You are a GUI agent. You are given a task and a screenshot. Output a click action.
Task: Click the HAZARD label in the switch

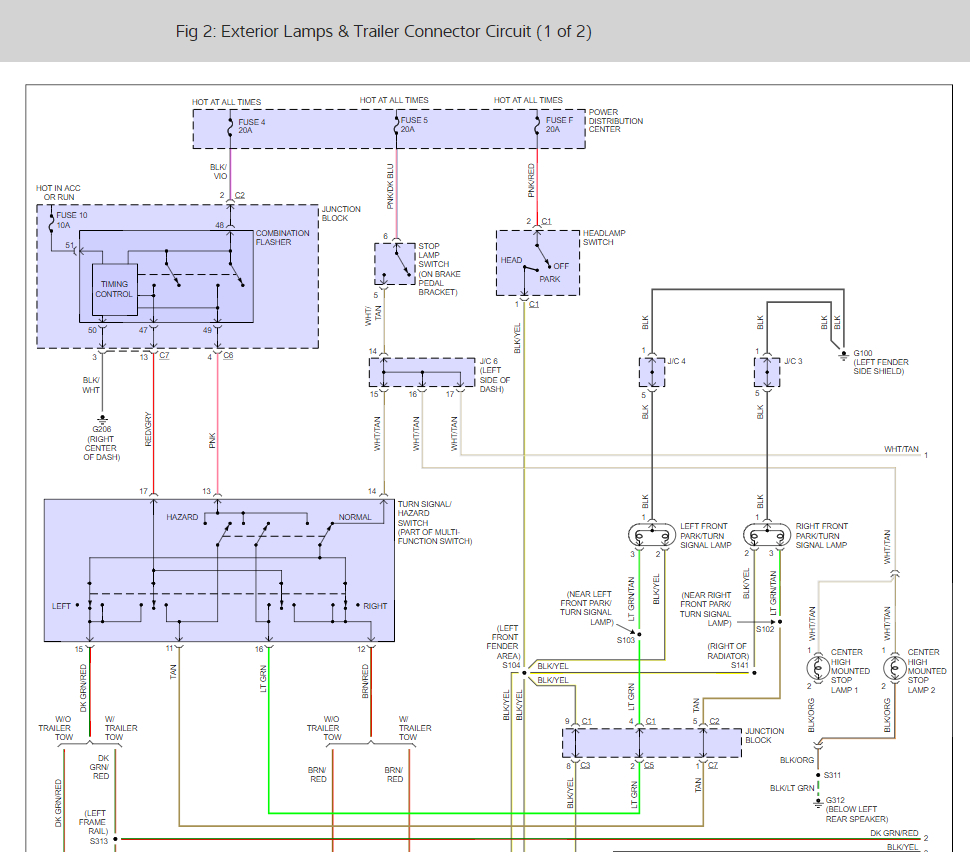coord(183,517)
